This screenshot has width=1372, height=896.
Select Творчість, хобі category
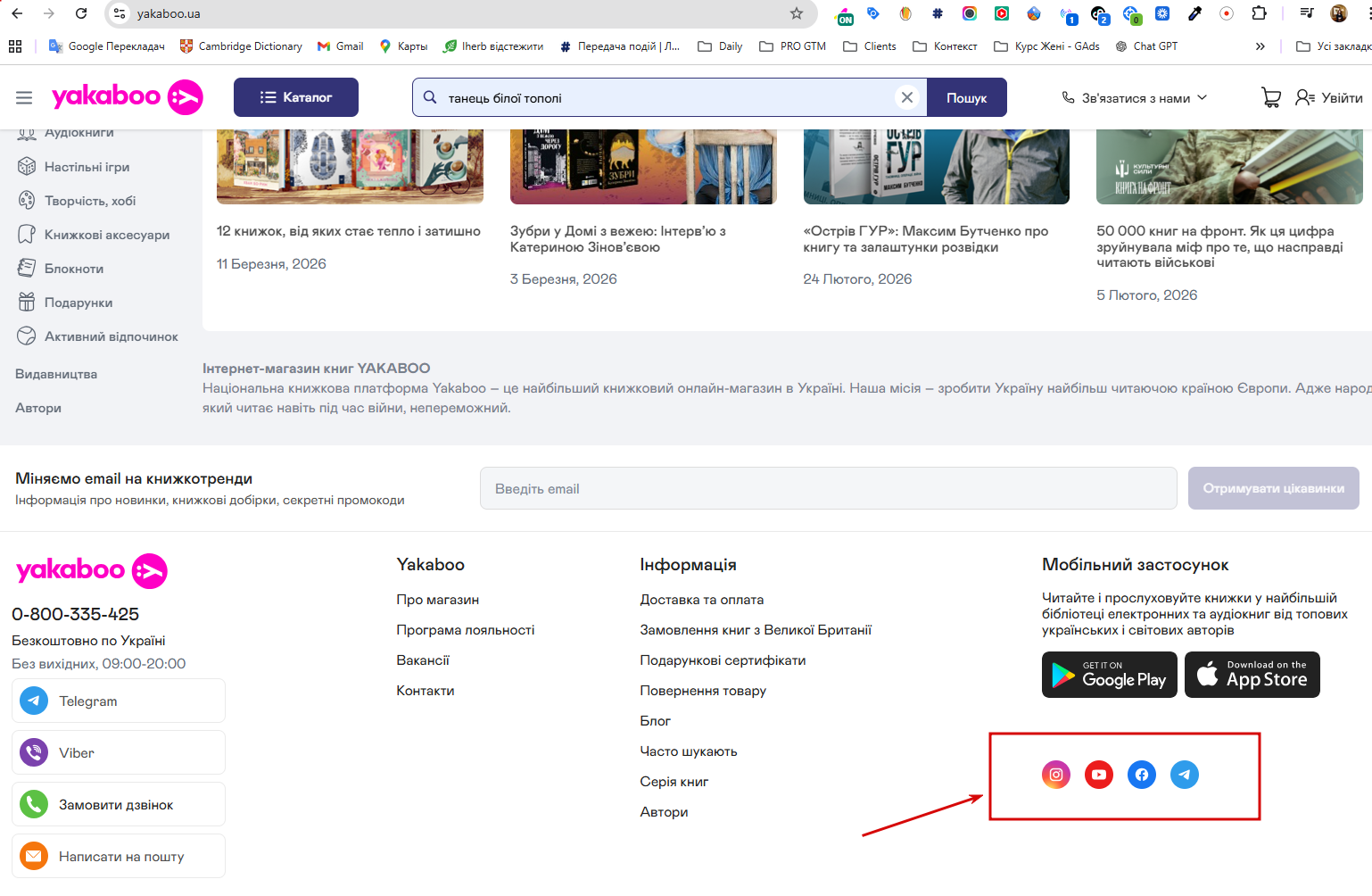77,201
